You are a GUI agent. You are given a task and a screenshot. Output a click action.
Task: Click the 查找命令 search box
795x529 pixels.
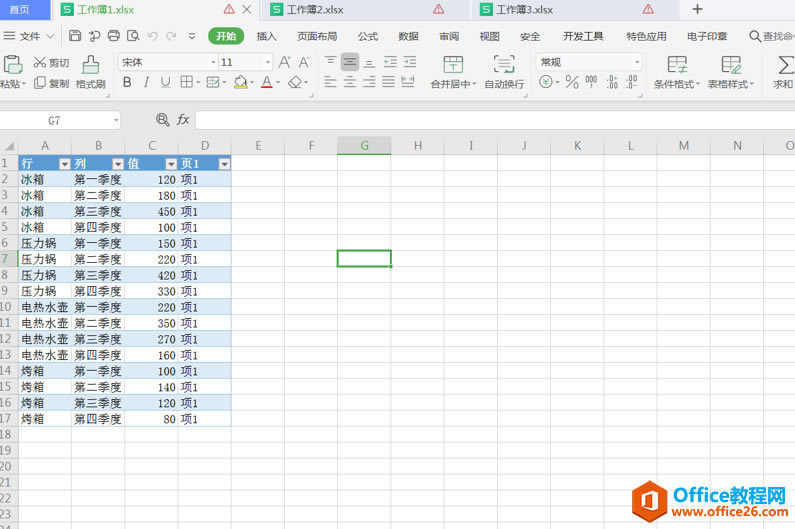pos(772,36)
